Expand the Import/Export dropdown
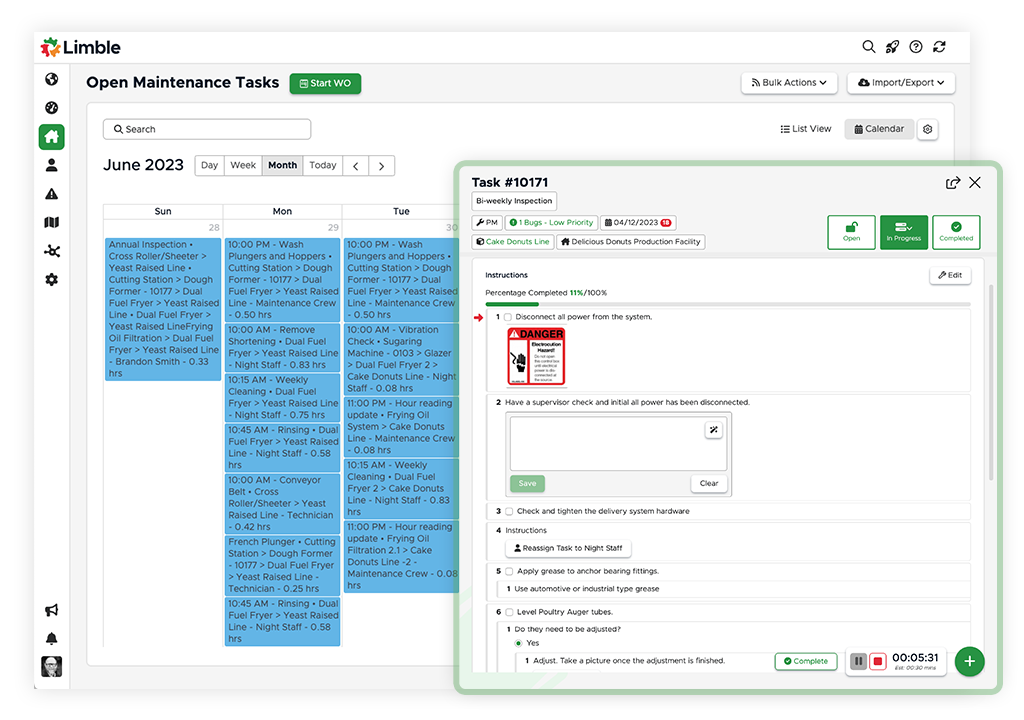Image resolution: width=1024 pixels, height=720 pixels. [x=901, y=83]
